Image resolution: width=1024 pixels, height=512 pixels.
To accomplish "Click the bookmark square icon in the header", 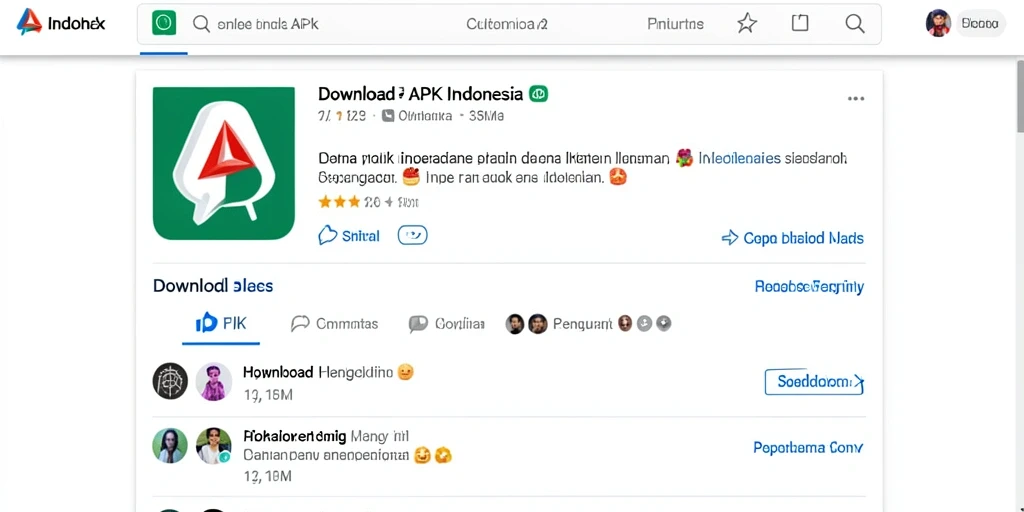I will (800, 24).
